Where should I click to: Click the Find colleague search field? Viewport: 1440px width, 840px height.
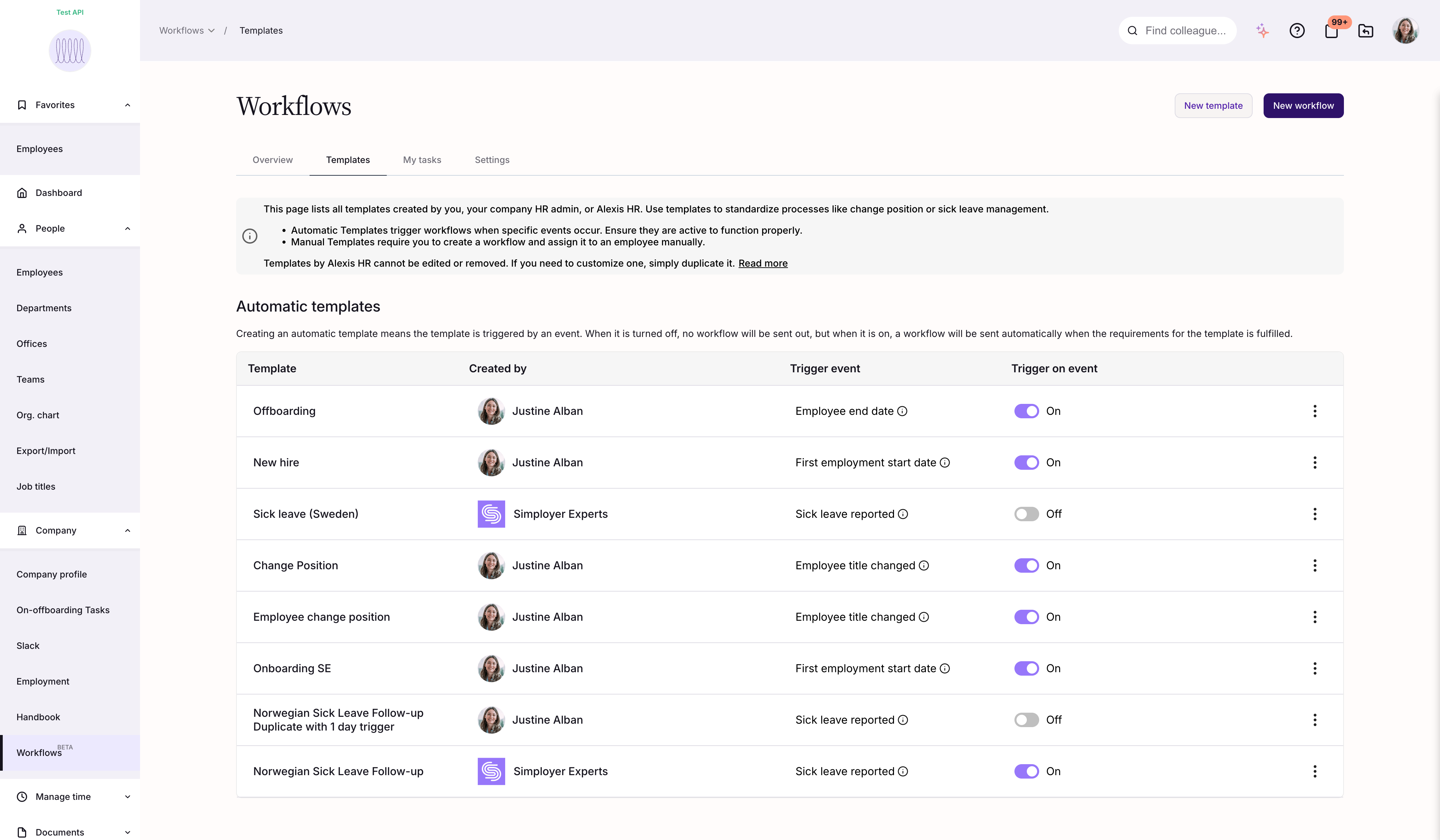[x=1178, y=31]
